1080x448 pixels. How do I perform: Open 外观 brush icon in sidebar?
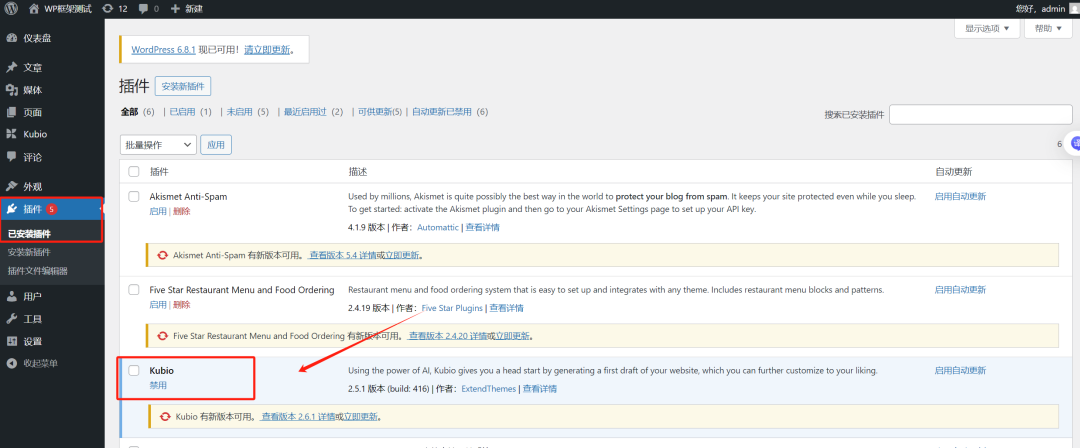pyautogui.click(x=12, y=186)
